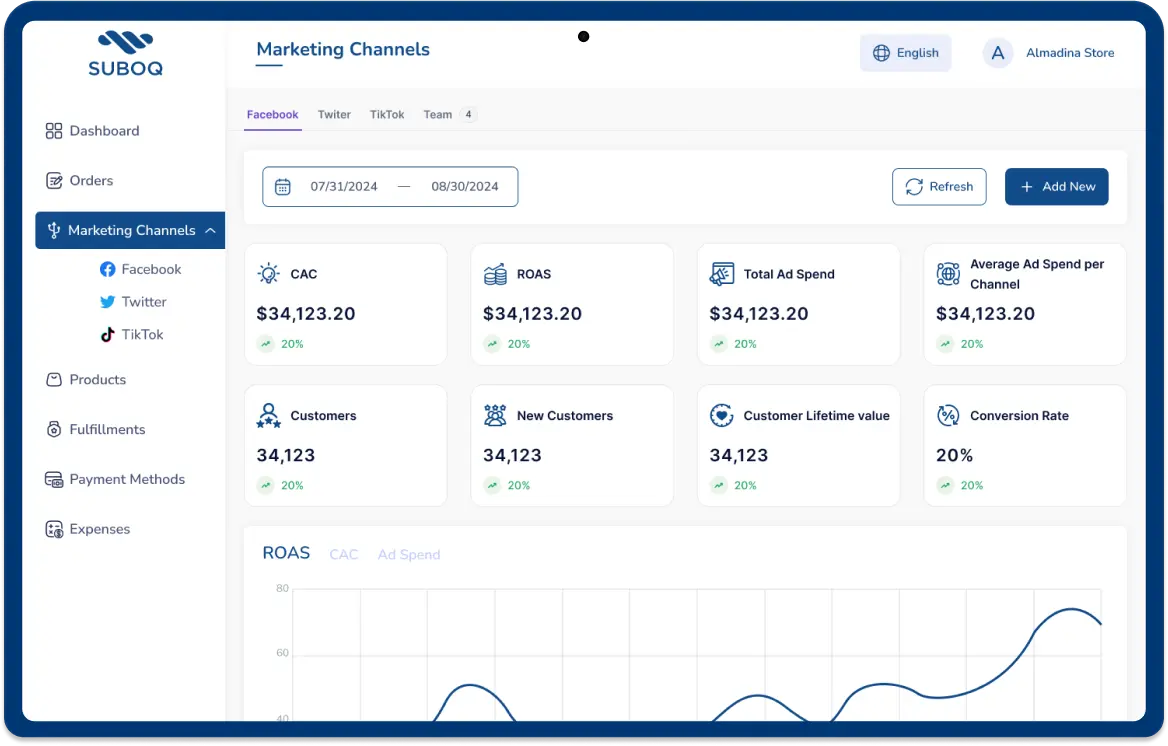Click the Twitter bird icon in sidebar
The image size is (1168, 746).
click(x=108, y=302)
